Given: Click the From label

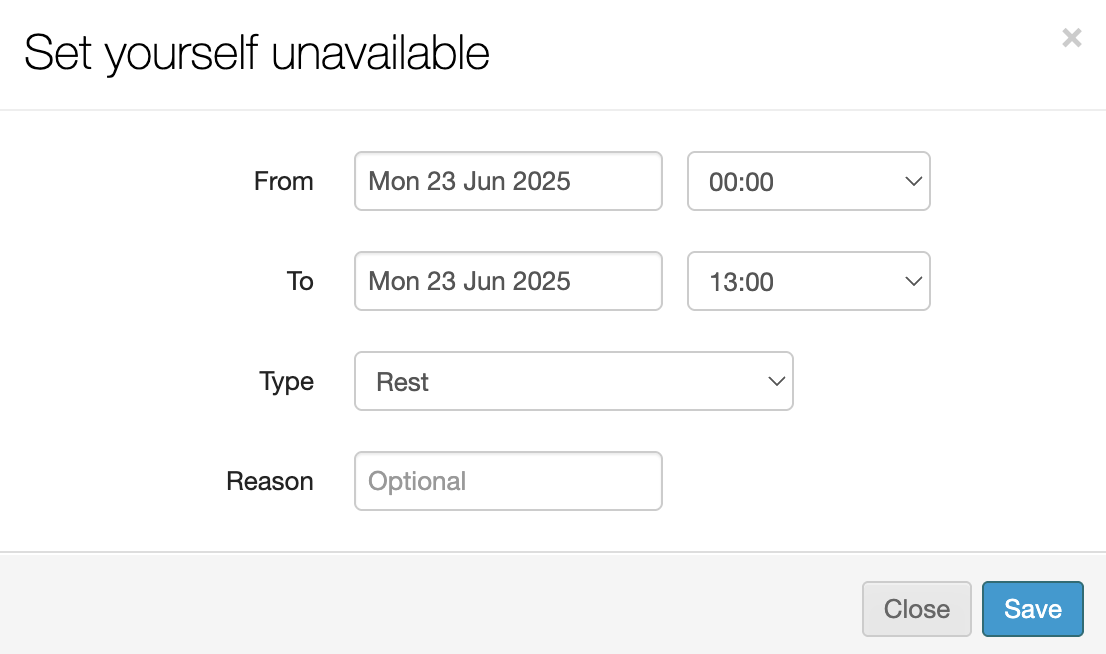Looking at the screenshot, I should point(284,181).
